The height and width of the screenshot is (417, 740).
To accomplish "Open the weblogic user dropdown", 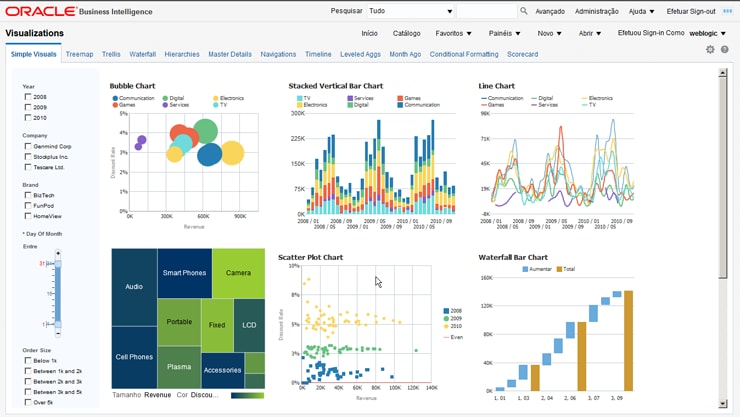I will pyautogui.click(x=707, y=33).
